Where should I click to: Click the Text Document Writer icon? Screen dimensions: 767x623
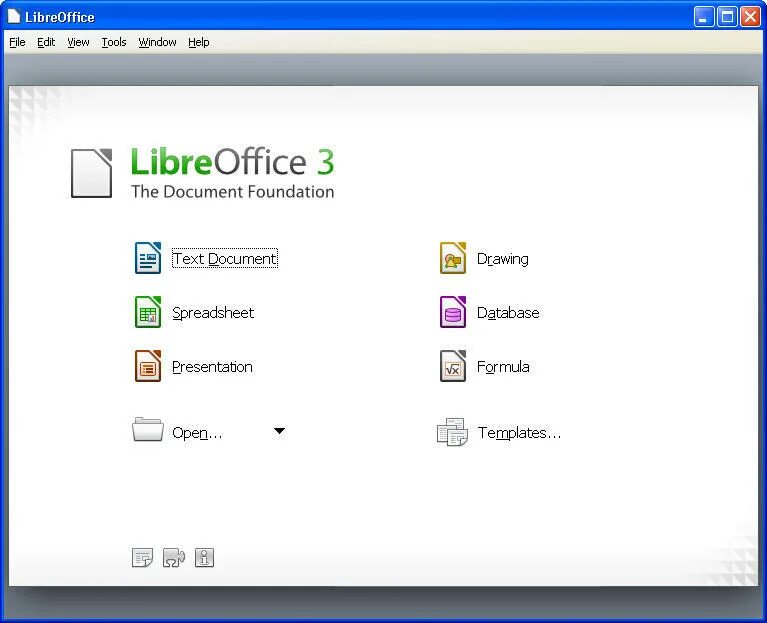(148, 258)
